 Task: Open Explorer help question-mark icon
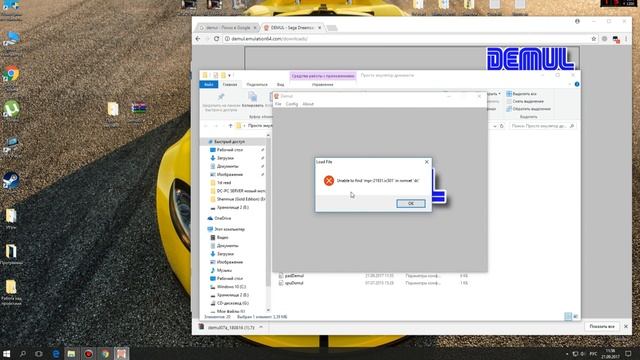pyautogui.click(x=577, y=84)
